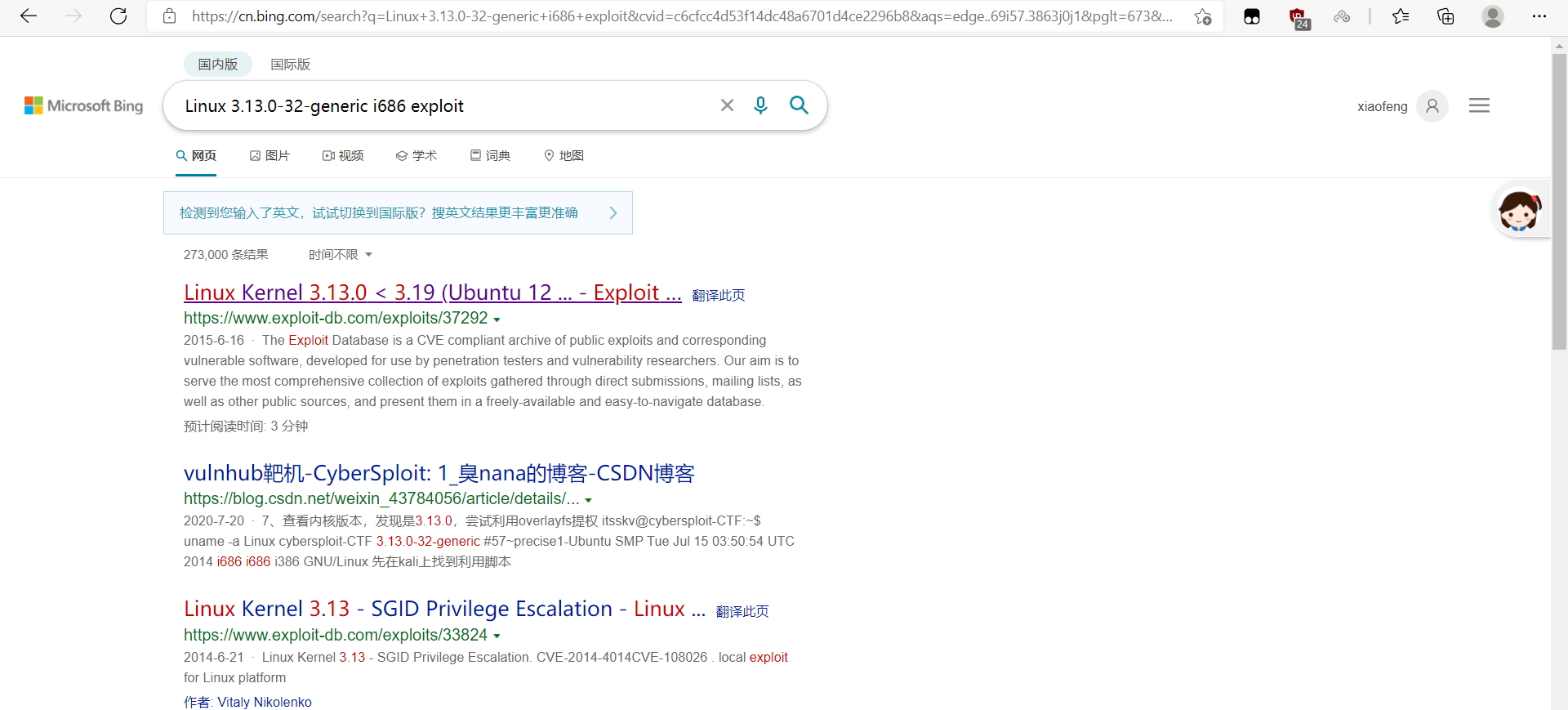This screenshot has height=710, width=1568.
Task: Submit search with magnifier button
Action: [799, 105]
